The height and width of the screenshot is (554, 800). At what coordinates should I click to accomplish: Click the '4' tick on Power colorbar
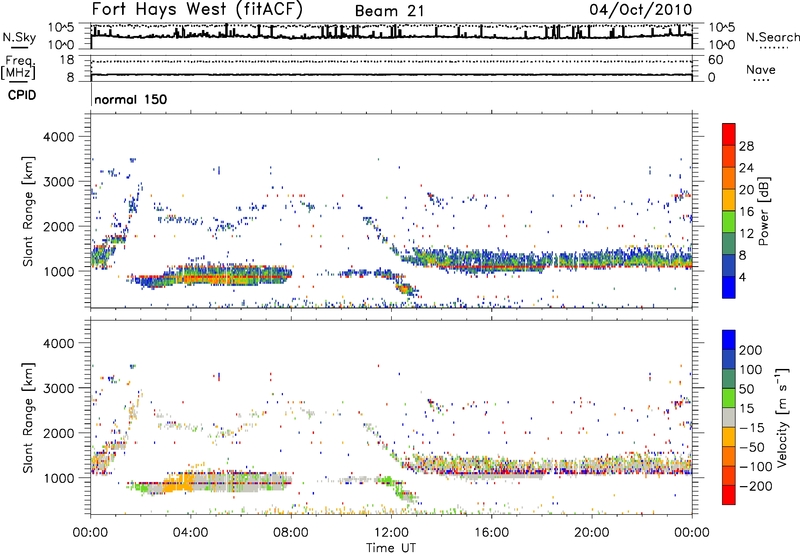point(742,277)
